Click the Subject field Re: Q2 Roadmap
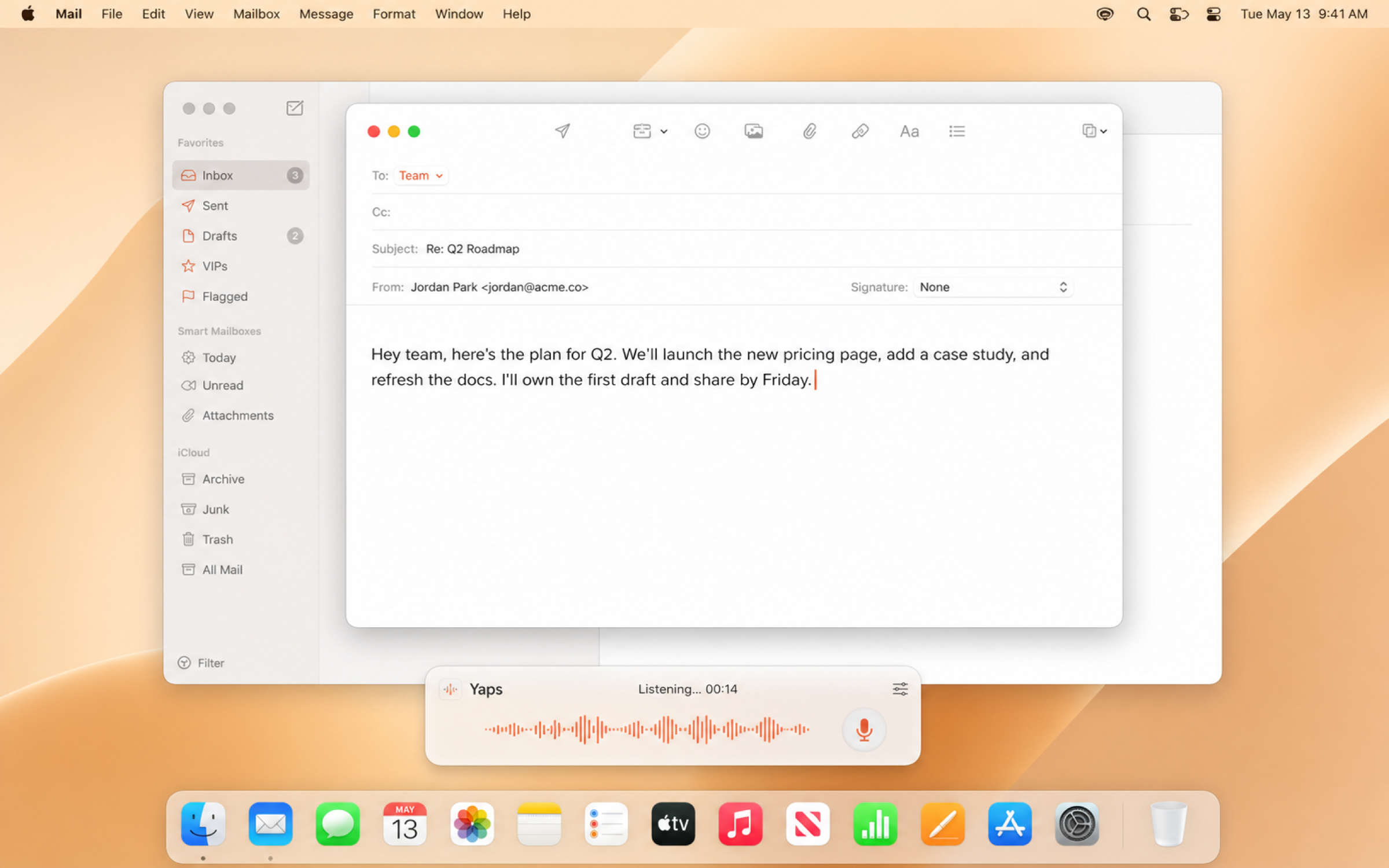 coord(747,249)
